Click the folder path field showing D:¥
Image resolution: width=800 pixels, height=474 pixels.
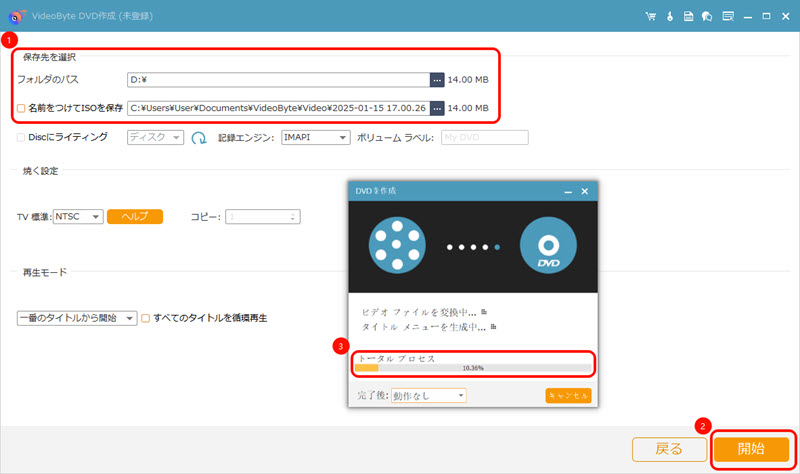(x=279, y=80)
